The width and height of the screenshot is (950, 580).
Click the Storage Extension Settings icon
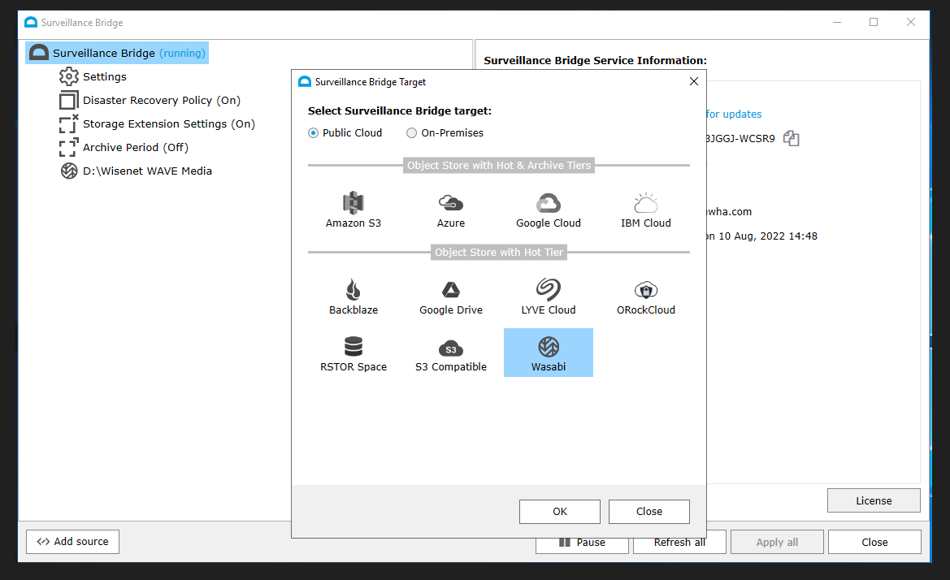pyautogui.click(x=68, y=124)
